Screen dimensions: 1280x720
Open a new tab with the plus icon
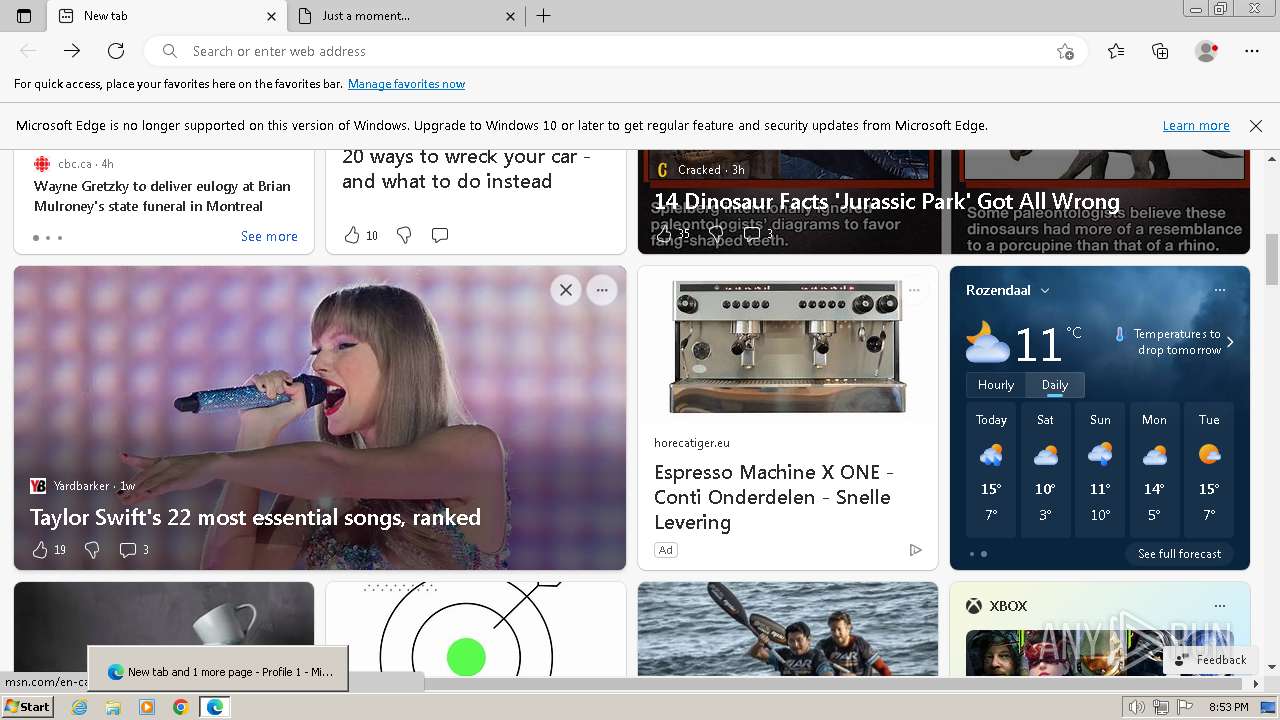543,16
